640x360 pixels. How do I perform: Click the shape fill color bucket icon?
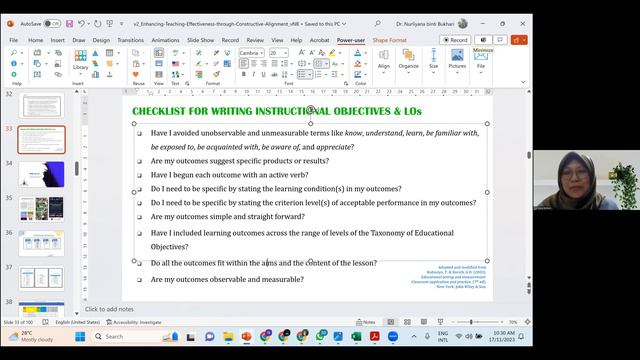click(x=358, y=64)
